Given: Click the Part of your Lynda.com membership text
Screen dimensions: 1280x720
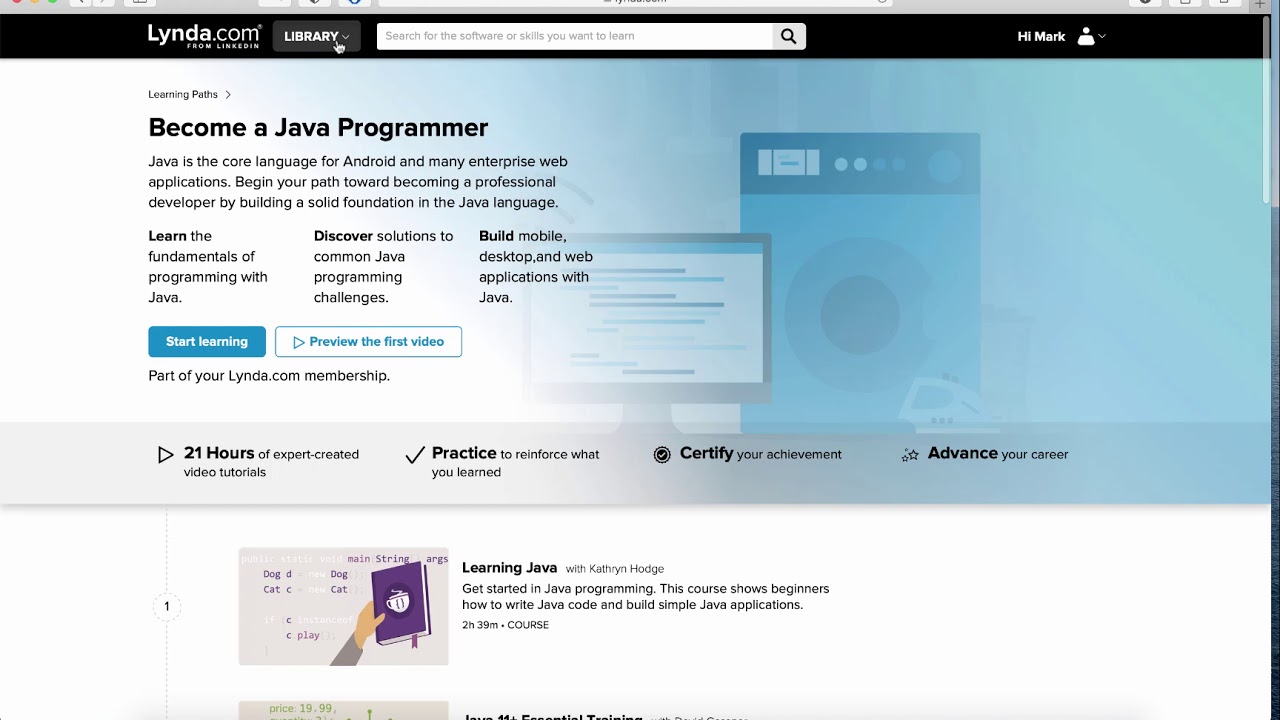Looking at the screenshot, I should coord(269,376).
